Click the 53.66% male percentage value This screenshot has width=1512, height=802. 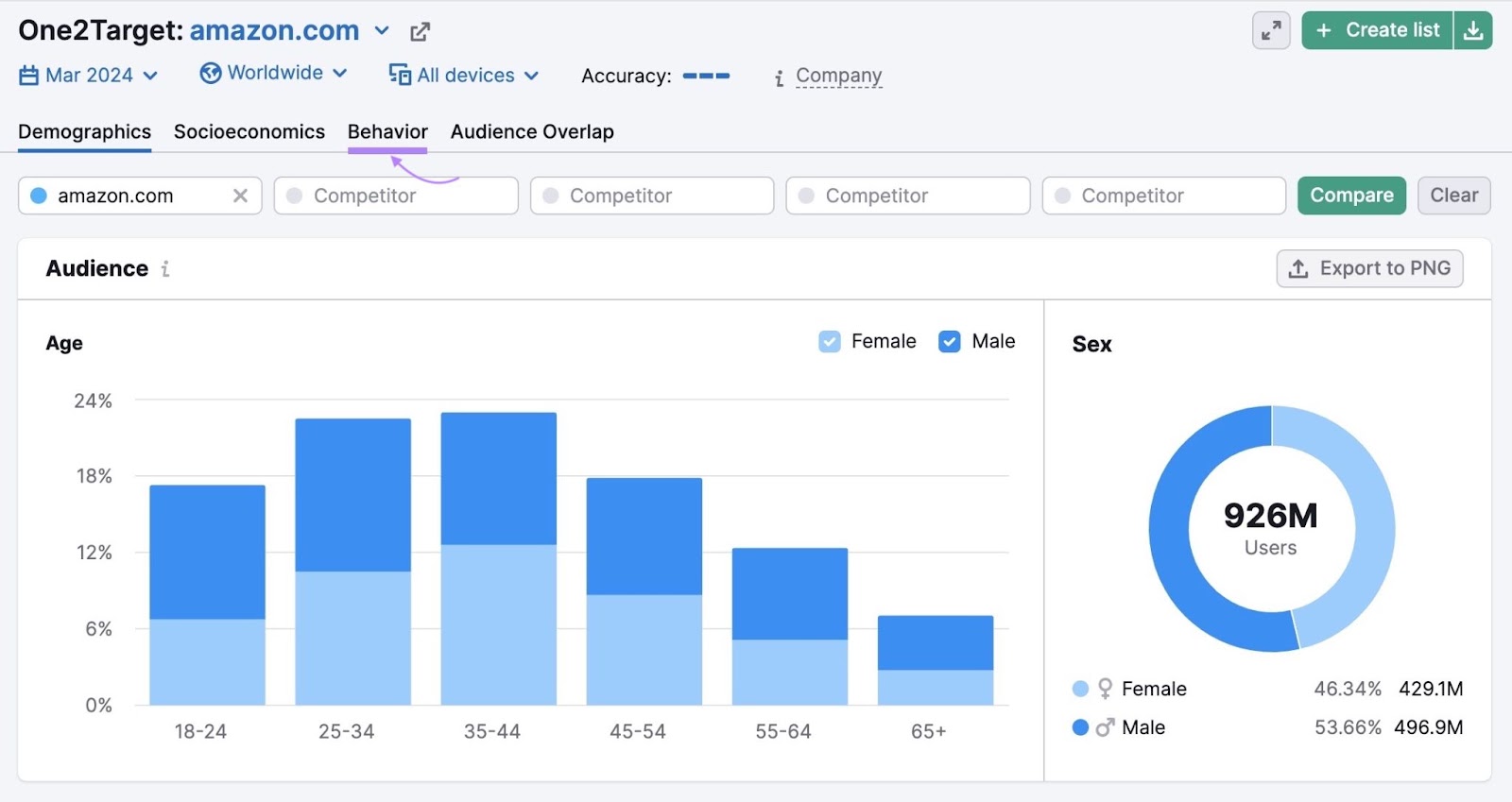click(x=1348, y=727)
